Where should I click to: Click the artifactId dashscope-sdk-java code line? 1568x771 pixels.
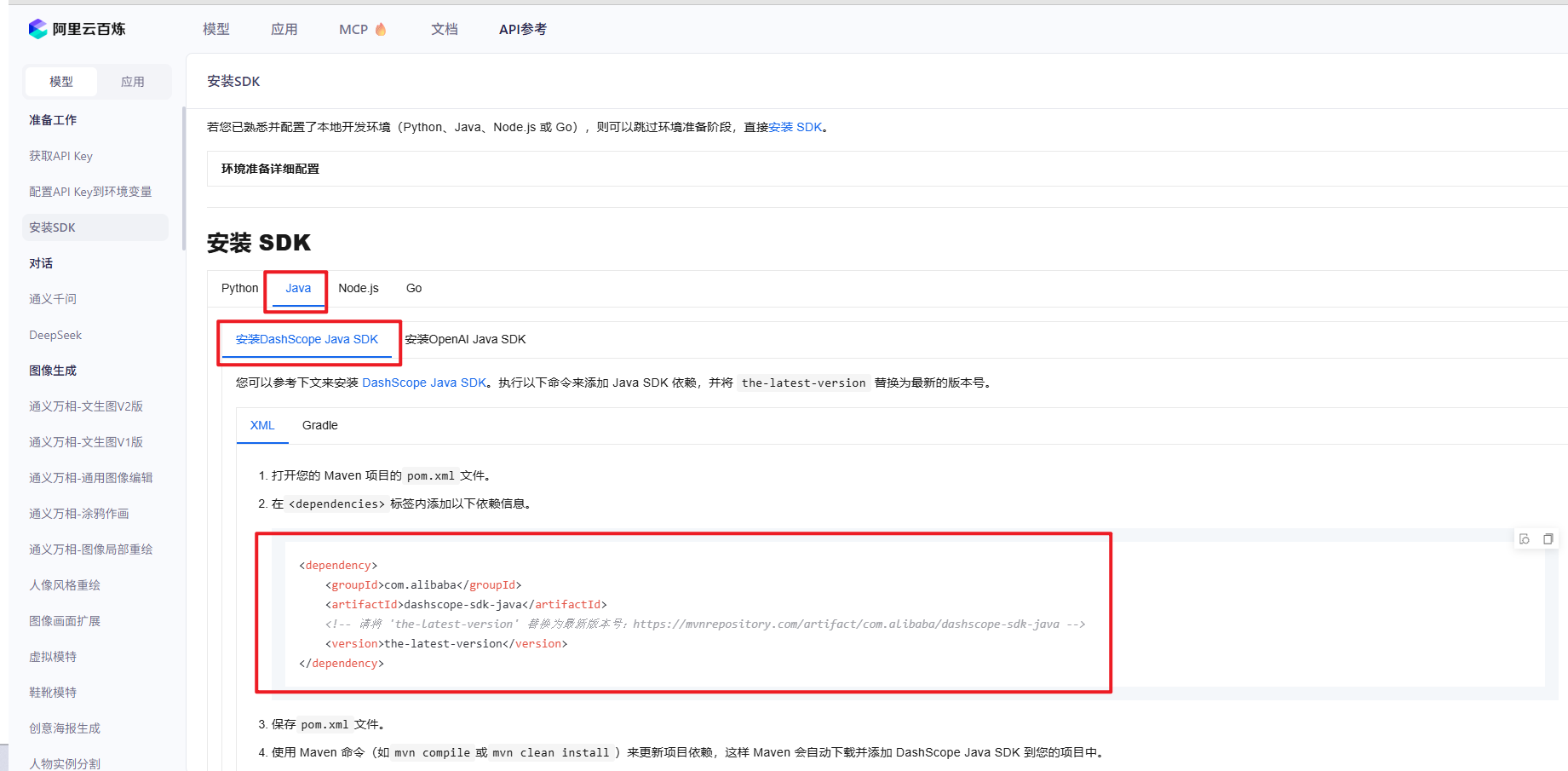coord(466,604)
